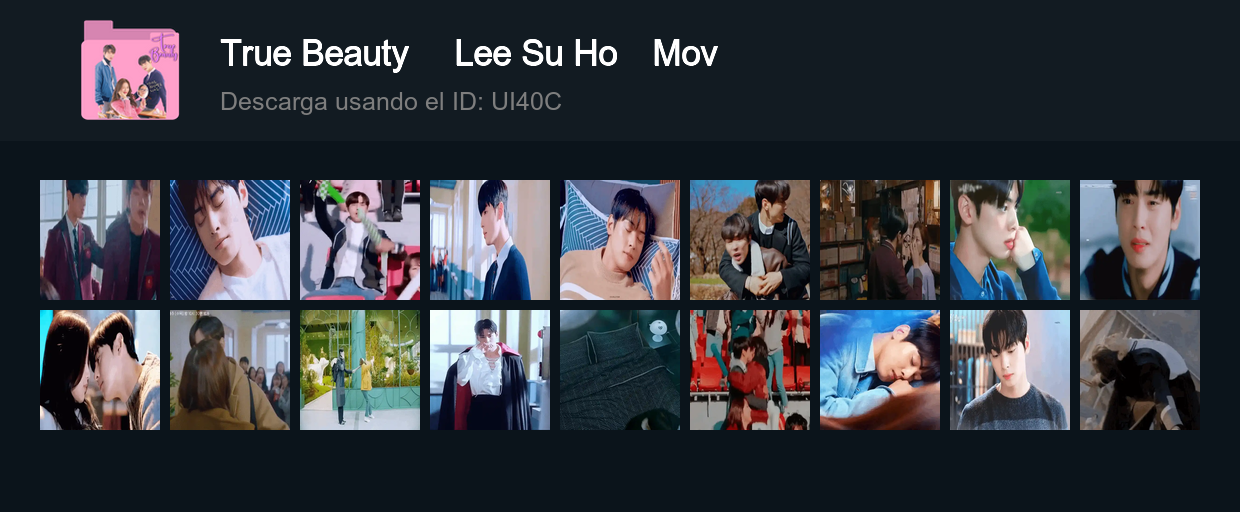
Task: Open the thumbnail of two students in red blazers
Action: tap(100, 240)
